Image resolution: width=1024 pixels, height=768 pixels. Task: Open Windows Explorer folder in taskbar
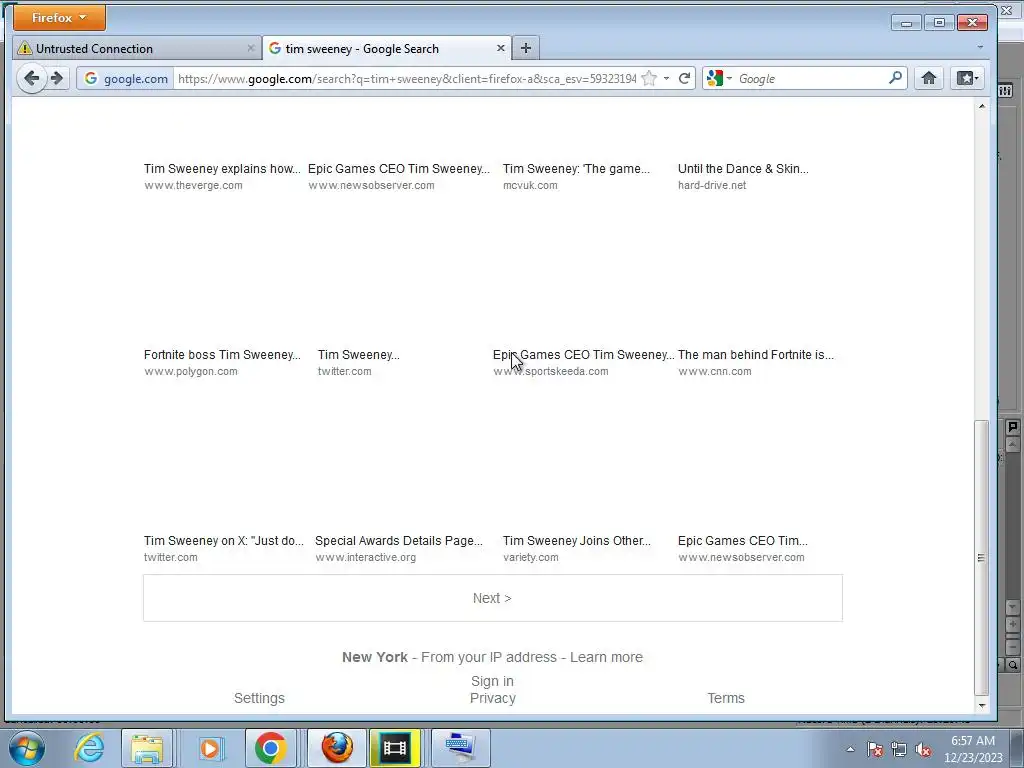tap(147, 748)
